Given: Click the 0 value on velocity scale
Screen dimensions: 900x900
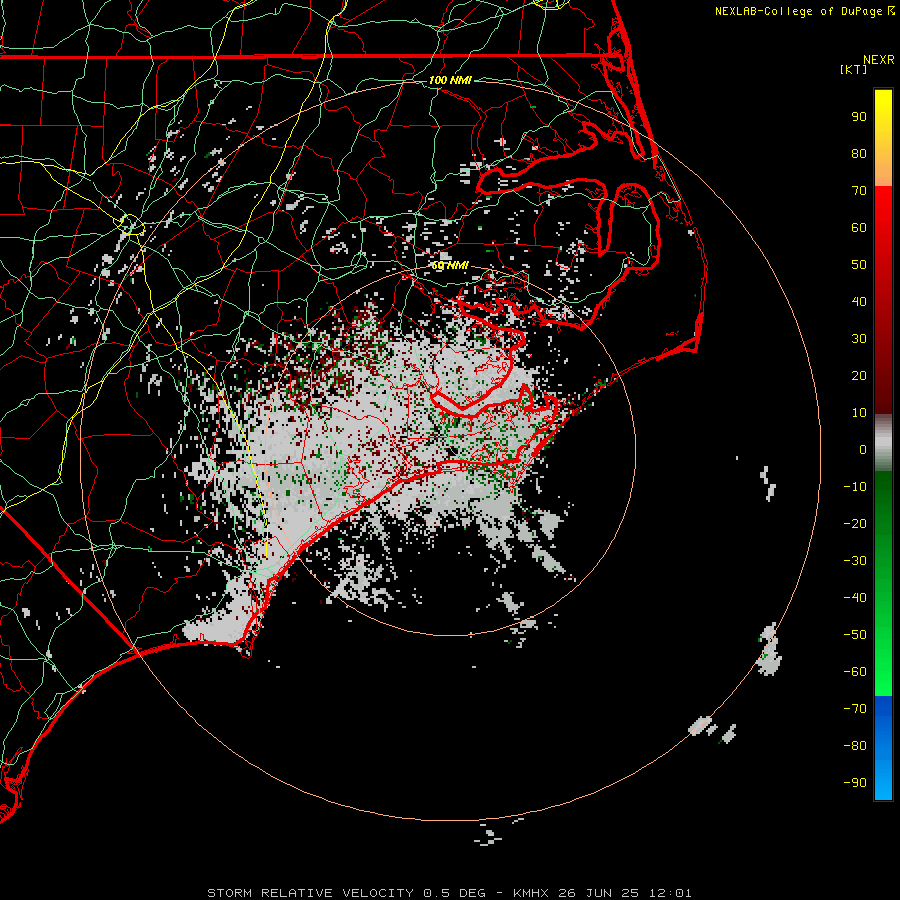Looking at the screenshot, I should point(863,449).
